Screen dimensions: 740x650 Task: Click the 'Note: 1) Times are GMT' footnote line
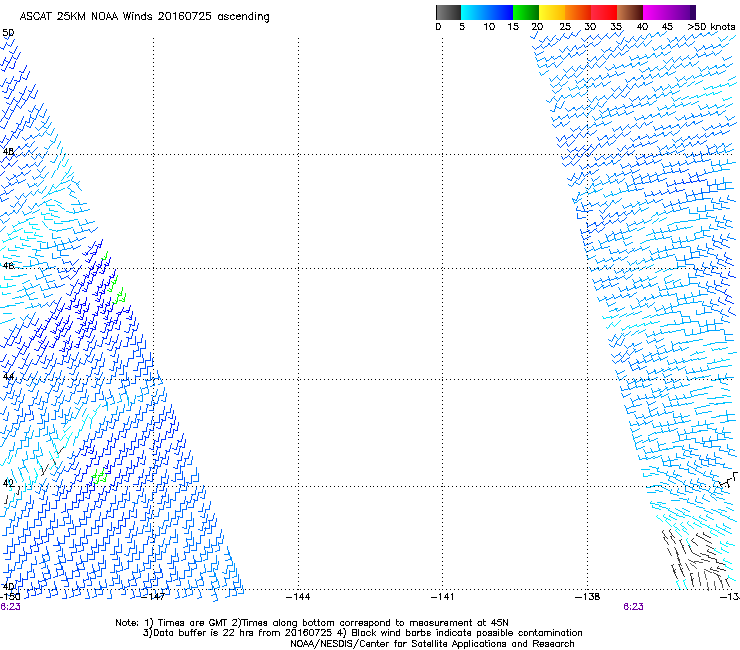point(312,623)
